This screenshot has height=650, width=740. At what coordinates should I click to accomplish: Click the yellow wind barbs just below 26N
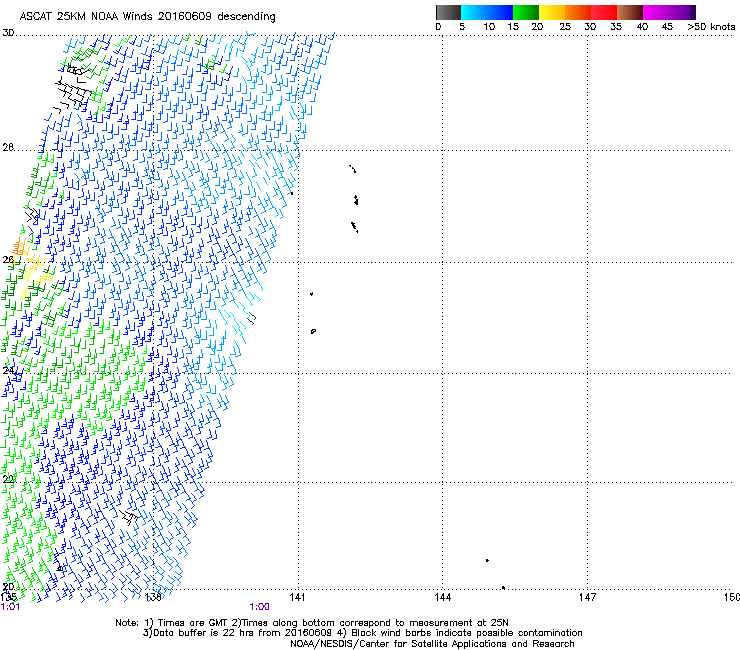point(35,274)
